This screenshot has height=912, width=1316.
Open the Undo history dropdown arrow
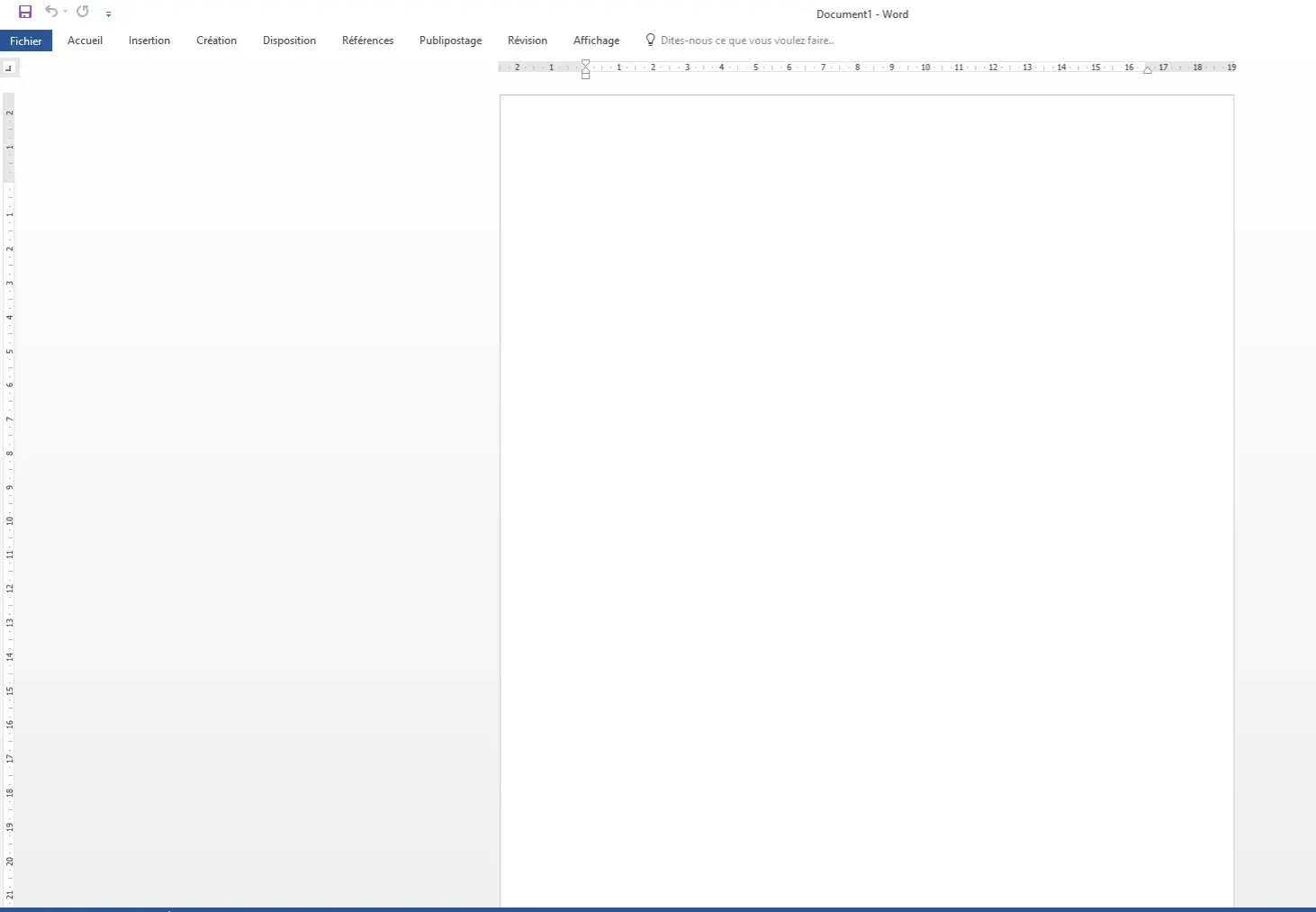pos(65,12)
